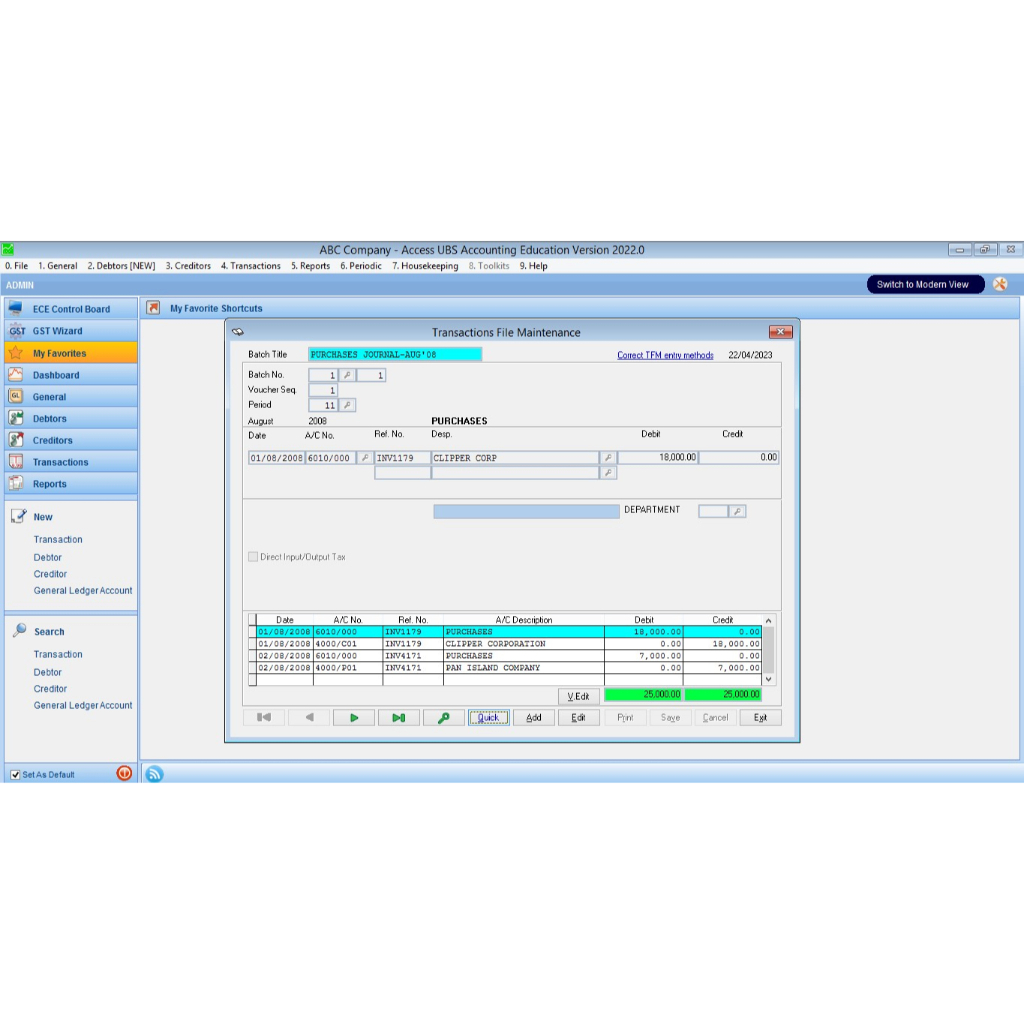1024x1024 pixels.
Task: Tick the Direct Input/Output Tax checkbox
Action: (253, 556)
